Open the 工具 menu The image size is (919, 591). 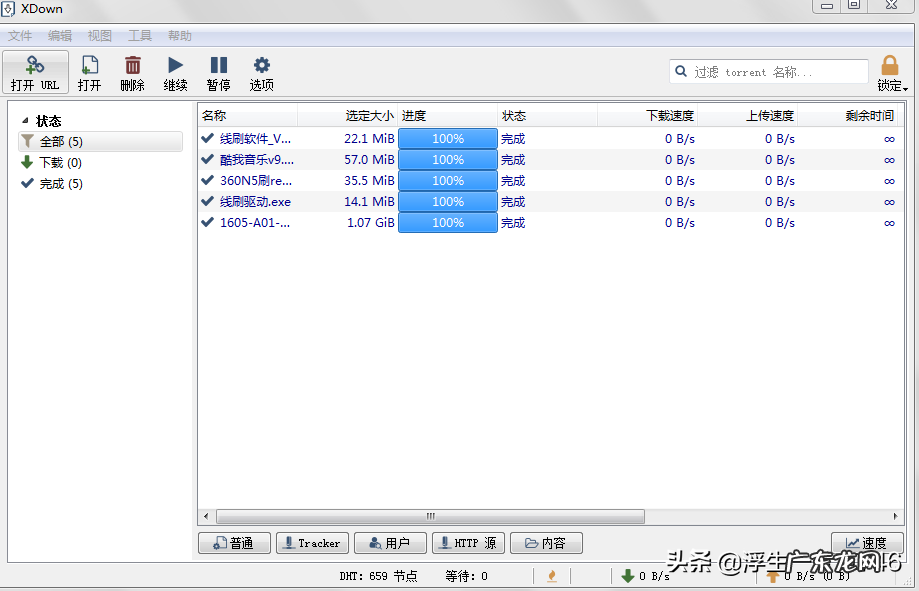(139, 36)
